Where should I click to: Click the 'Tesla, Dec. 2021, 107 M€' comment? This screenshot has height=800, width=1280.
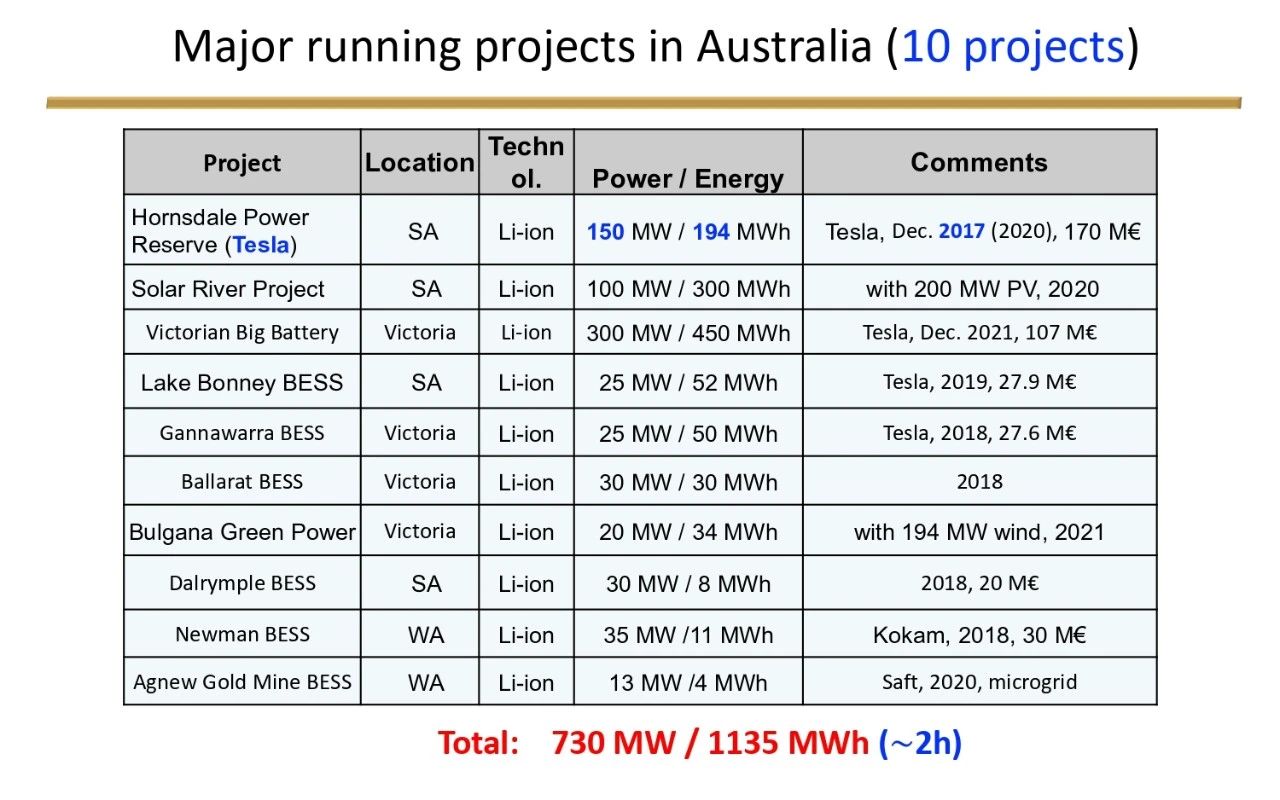[x=980, y=332]
